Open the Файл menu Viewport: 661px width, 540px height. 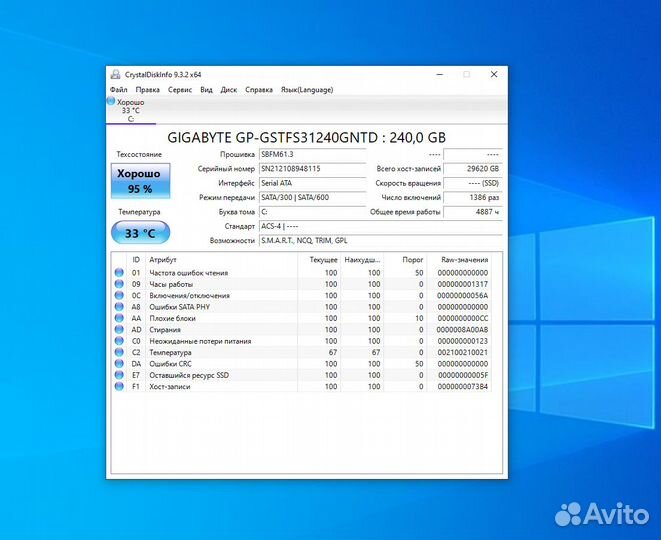point(118,89)
